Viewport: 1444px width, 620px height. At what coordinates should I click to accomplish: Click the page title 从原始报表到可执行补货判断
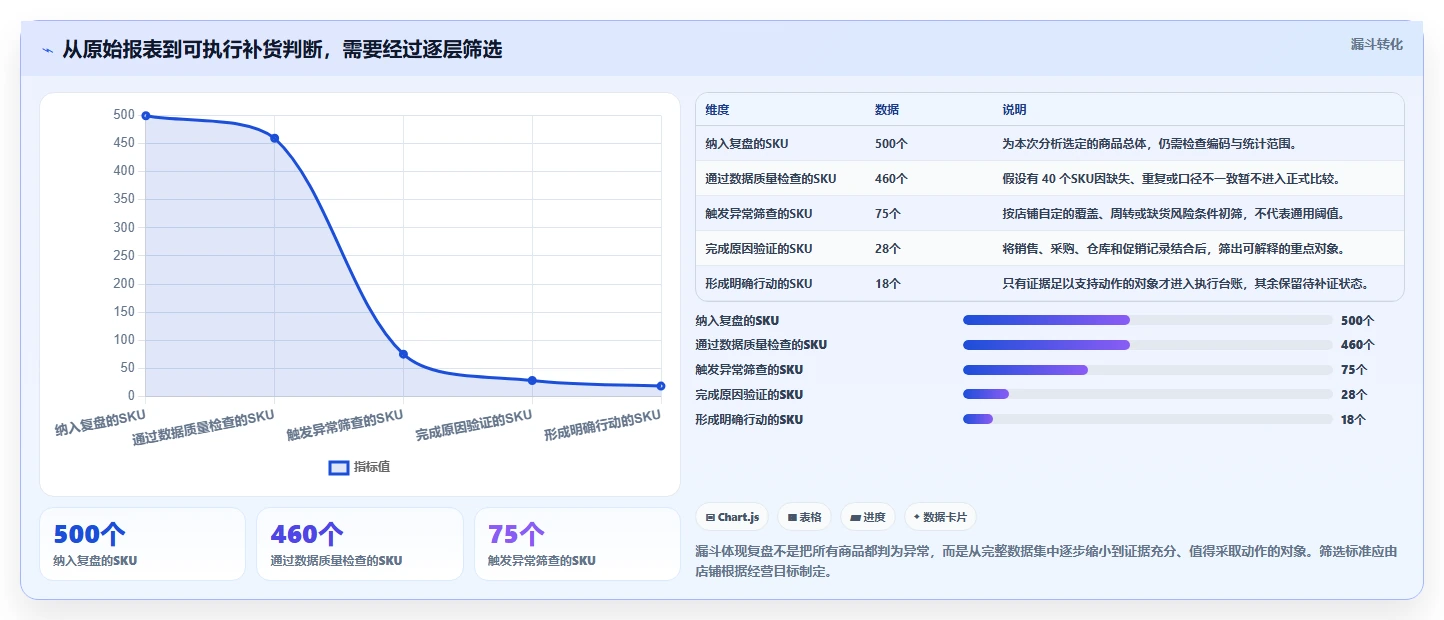tap(282, 50)
